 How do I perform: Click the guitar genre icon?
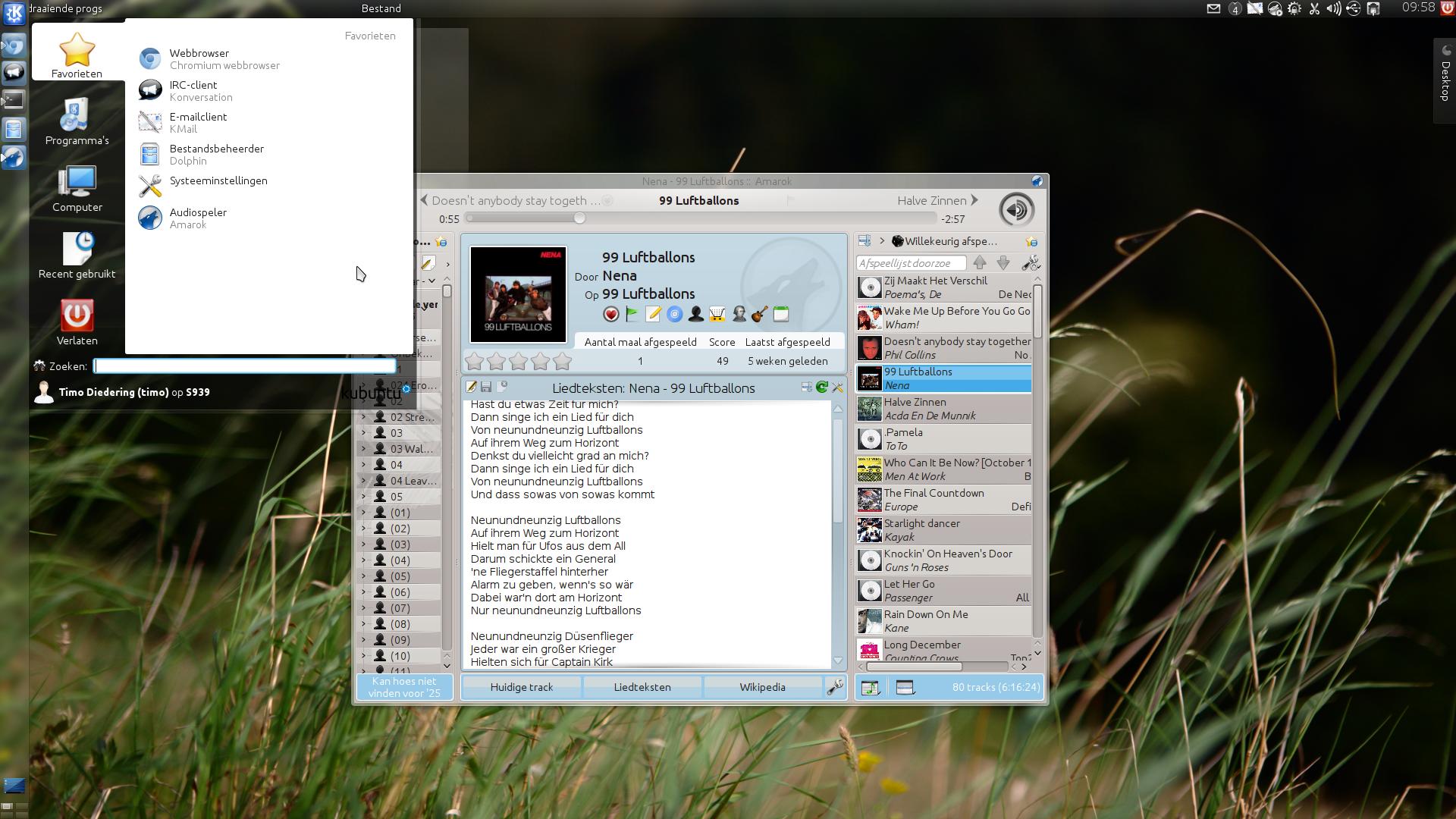tap(760, 314)
